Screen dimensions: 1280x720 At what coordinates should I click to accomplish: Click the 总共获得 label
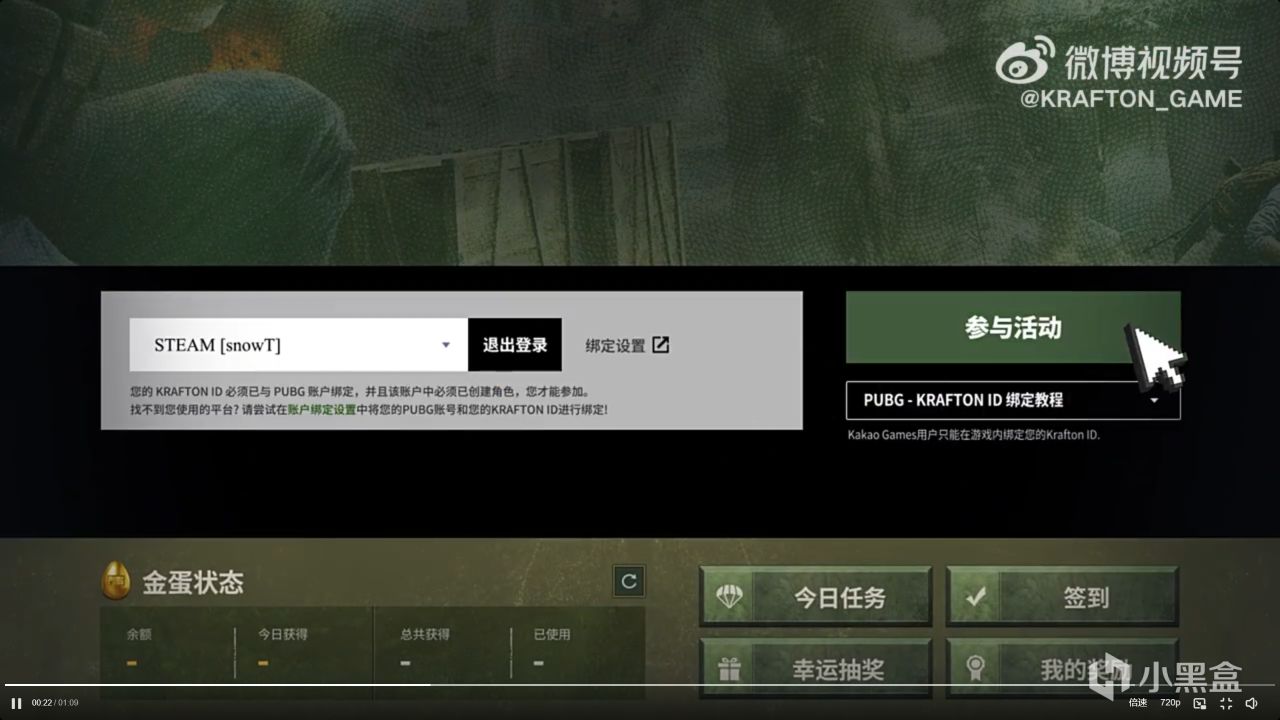pyautogui.click(x=425, y=634)
